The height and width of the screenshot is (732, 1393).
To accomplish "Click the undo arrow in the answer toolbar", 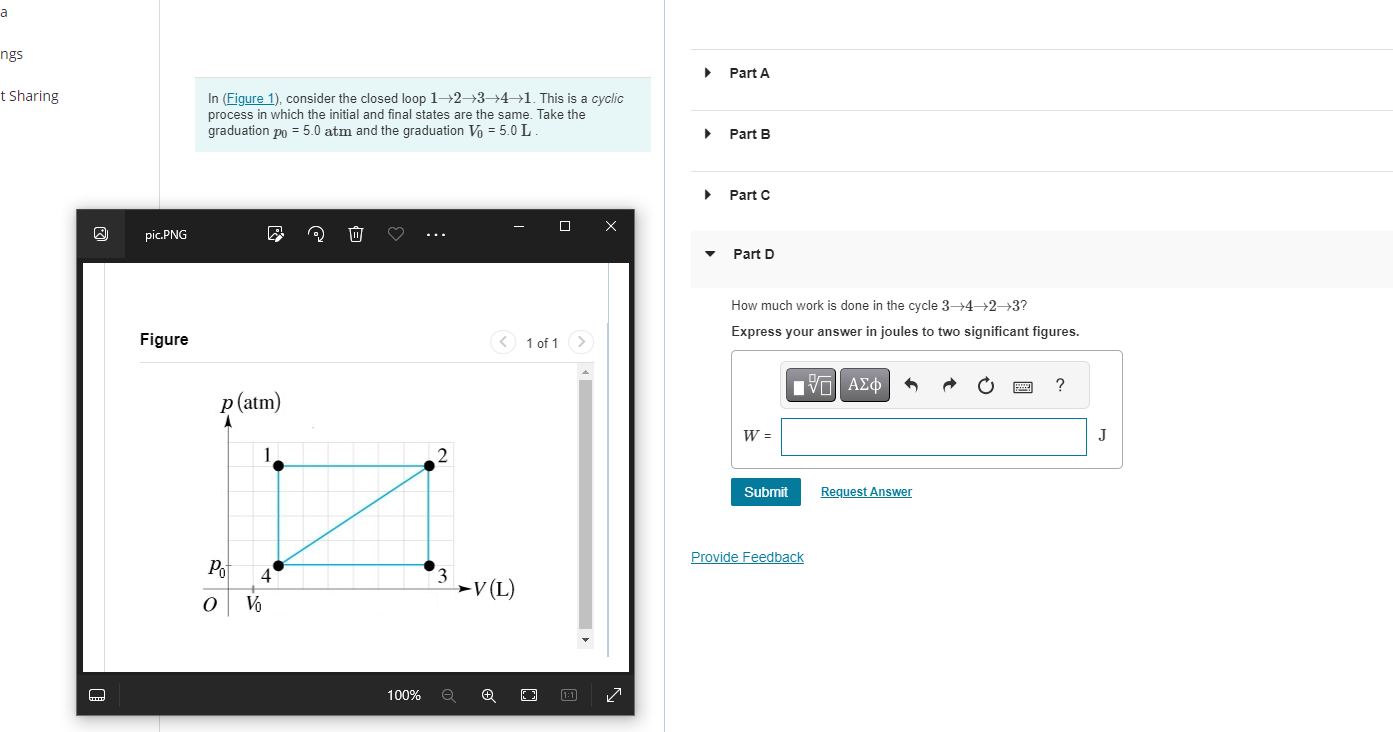I will click(x=911, y=385).
